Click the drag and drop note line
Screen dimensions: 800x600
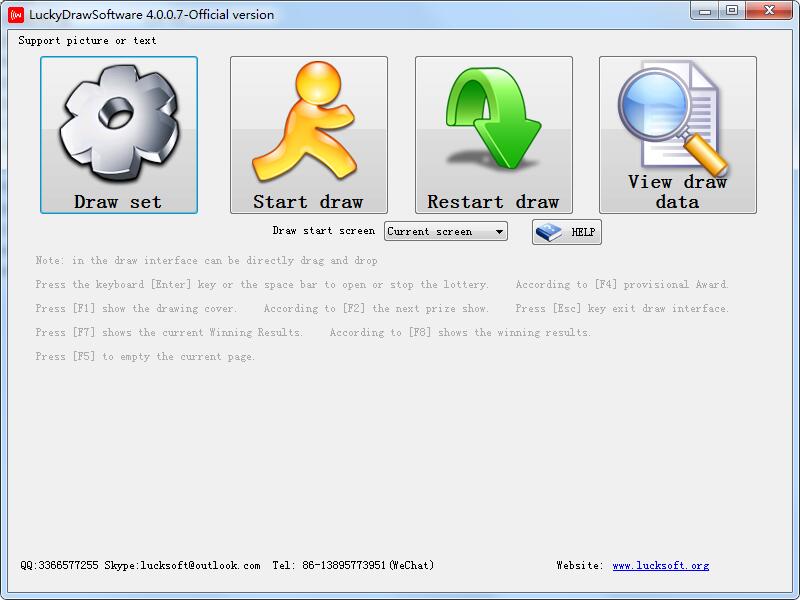[x=207, y=260]
